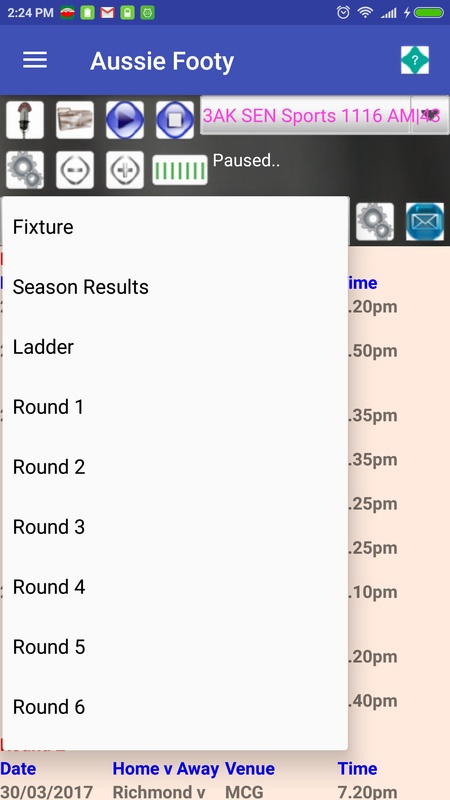The image size is (450, 800).
Task: Decrease volume with the minus icon
Action: [x=75, y=170]
